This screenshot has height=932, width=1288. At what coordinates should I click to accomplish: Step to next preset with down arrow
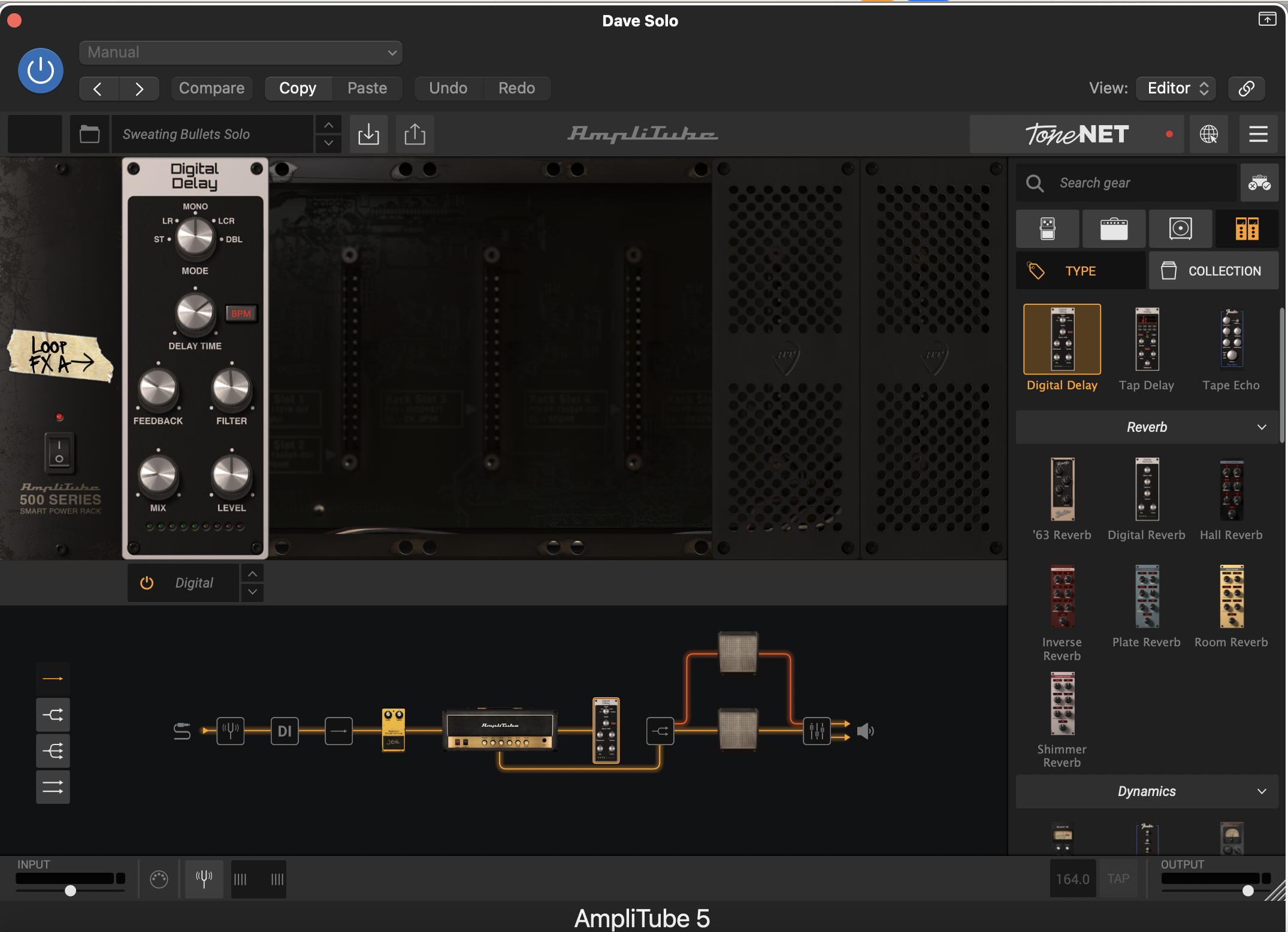(329, 144)
